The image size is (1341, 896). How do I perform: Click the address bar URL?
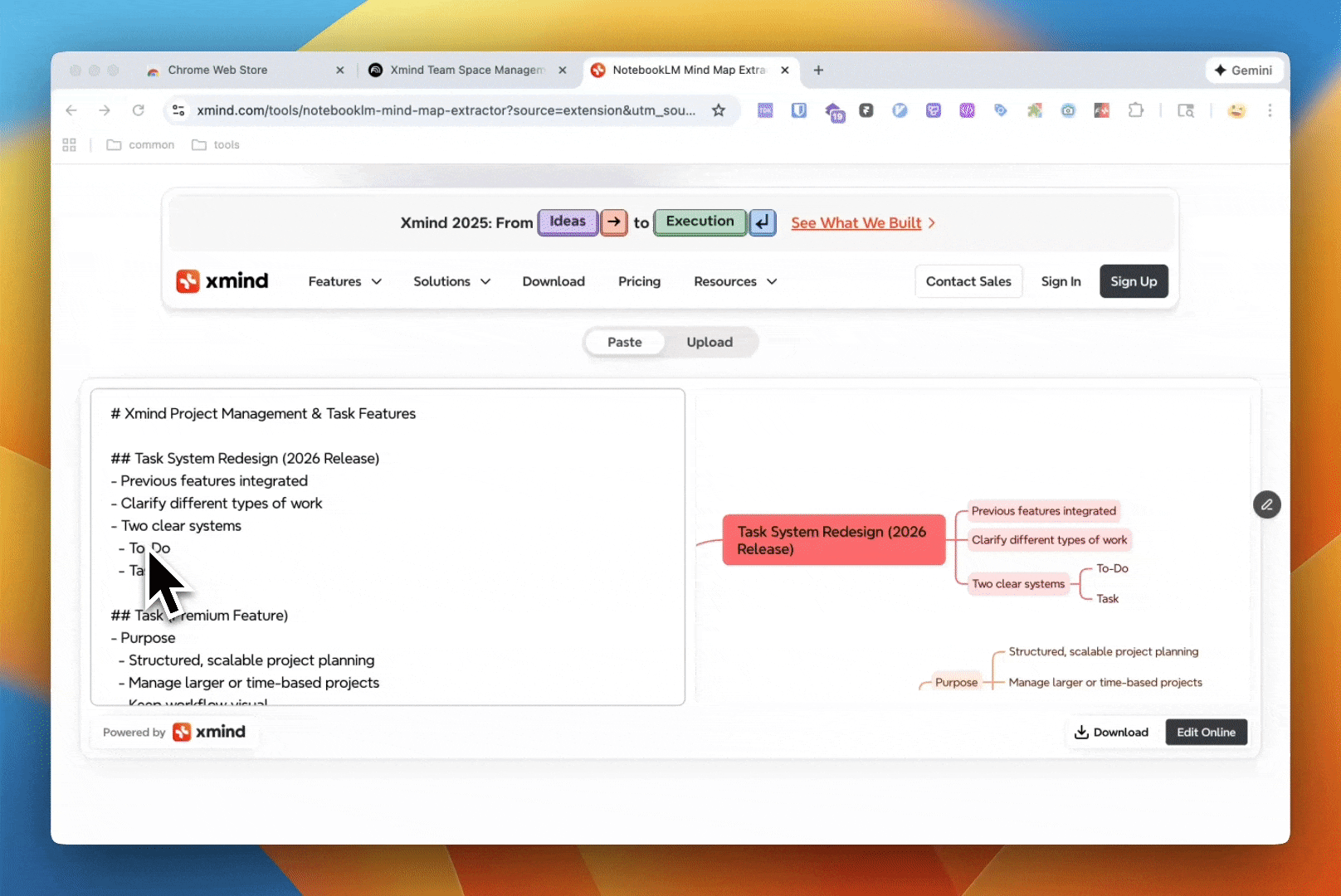click(446, 110)
